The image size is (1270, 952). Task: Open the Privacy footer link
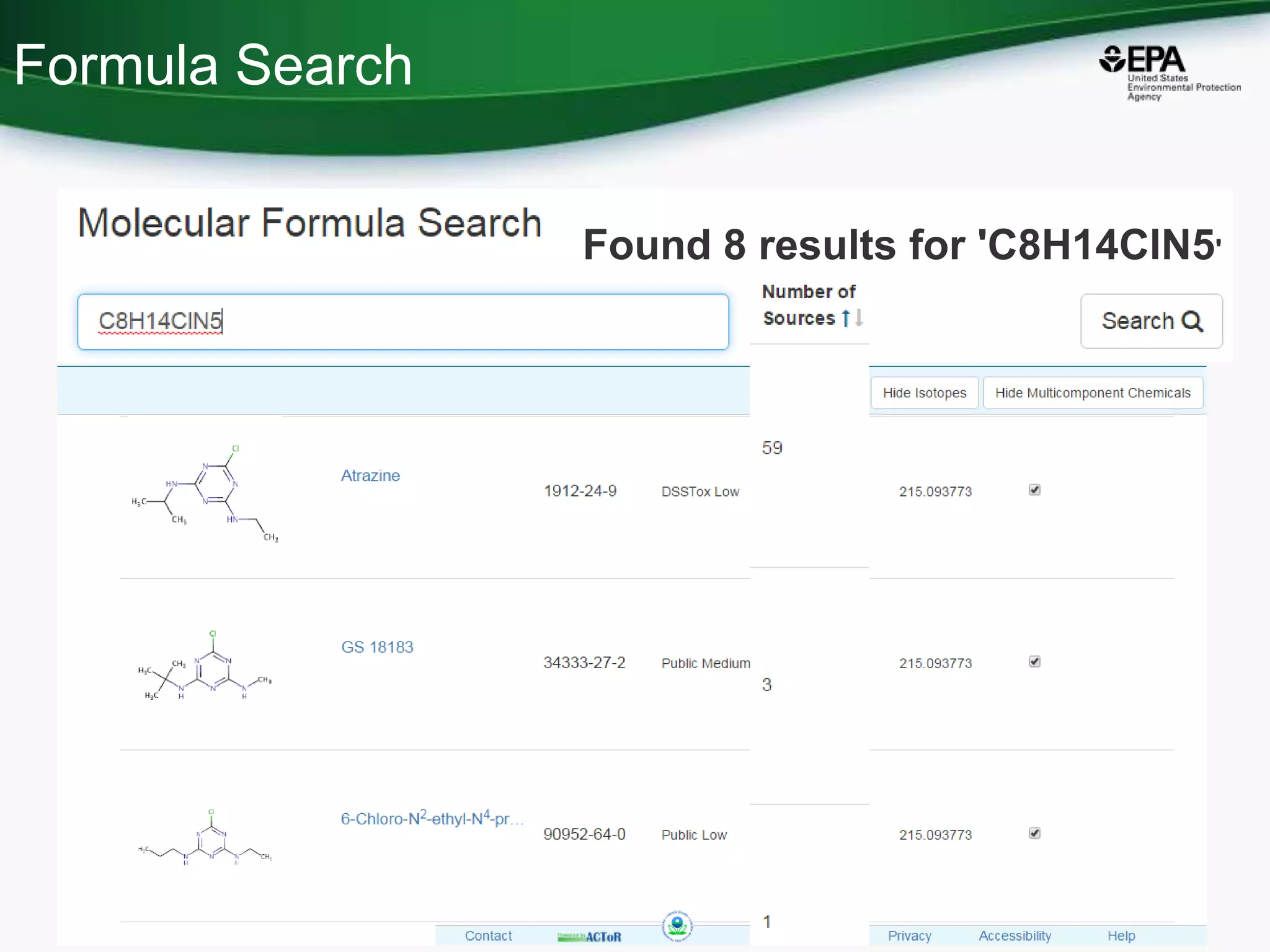click(910, 936)
